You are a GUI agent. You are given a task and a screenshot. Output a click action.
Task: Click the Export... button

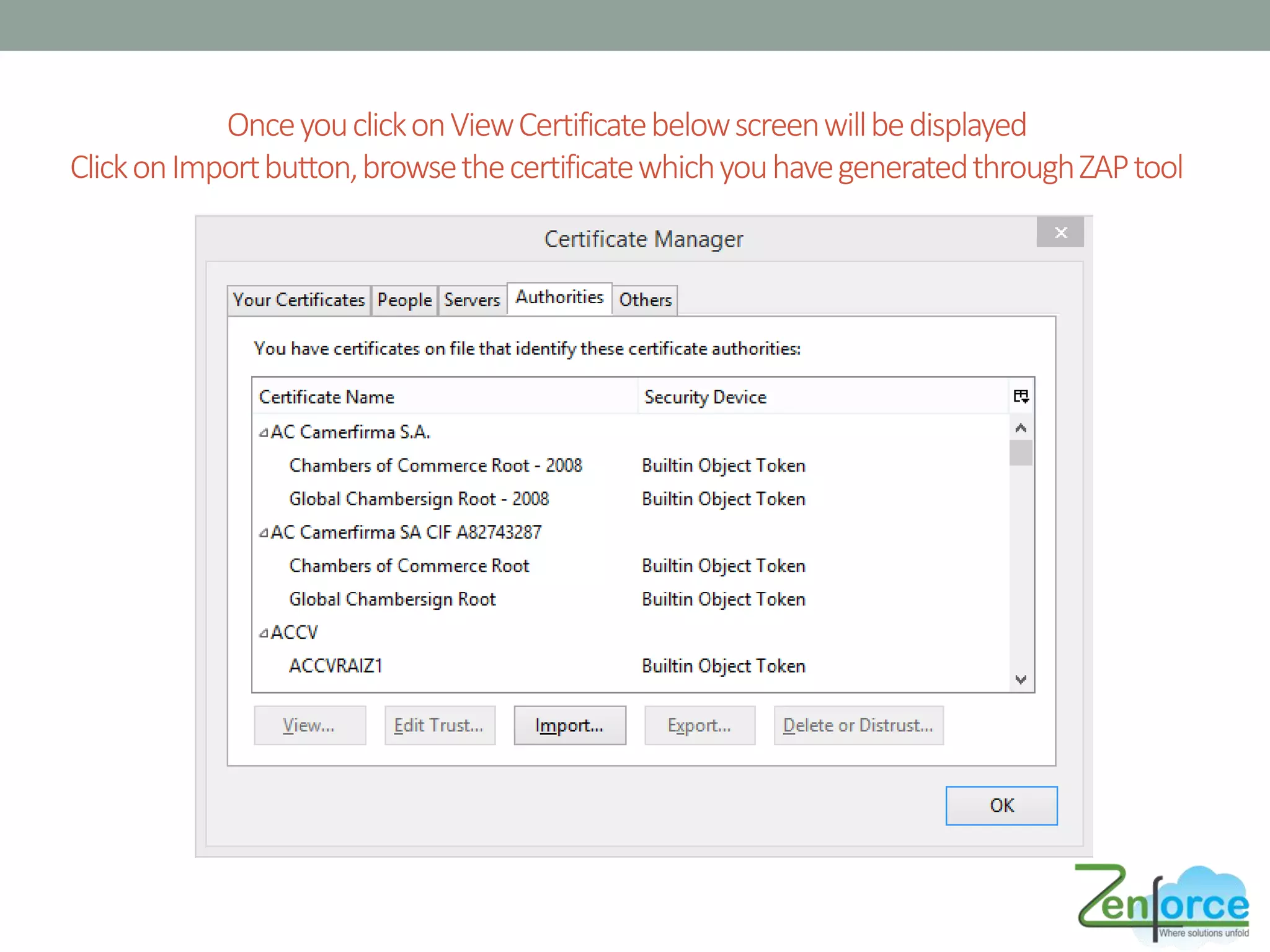click(x=699, y=725)
